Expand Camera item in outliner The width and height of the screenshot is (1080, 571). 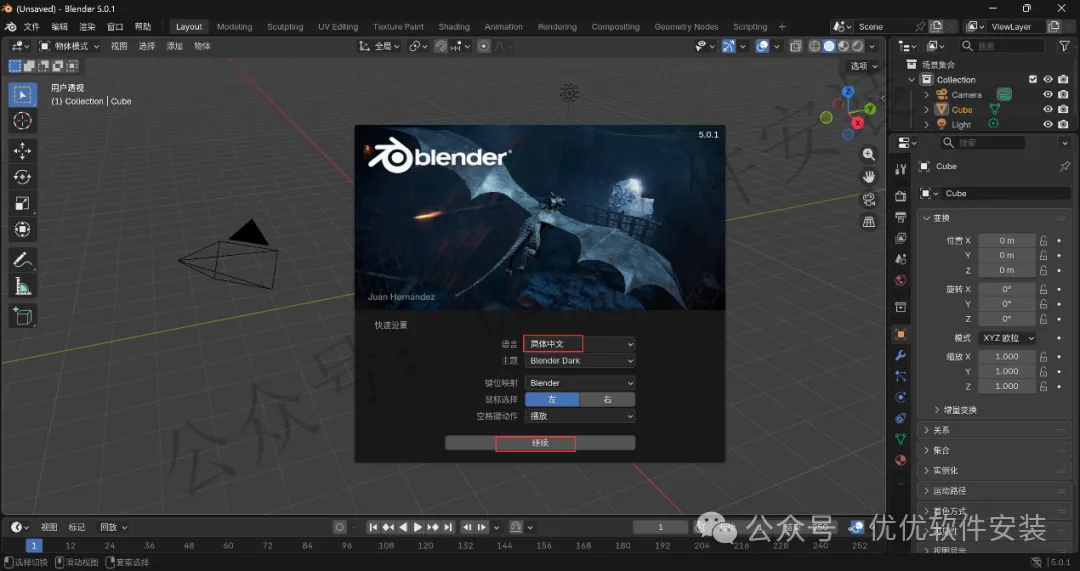[x=926, y=95]
